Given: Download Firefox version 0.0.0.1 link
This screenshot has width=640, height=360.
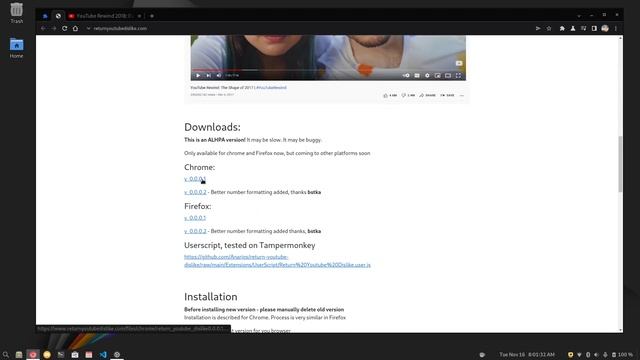Looking at the screenshot, I should (x=195, y=218).
